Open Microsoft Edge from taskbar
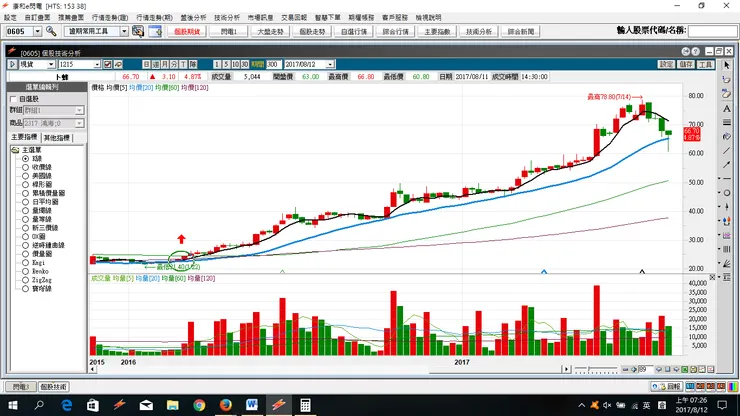Viewport: 740px width, 416px height. 67,405
